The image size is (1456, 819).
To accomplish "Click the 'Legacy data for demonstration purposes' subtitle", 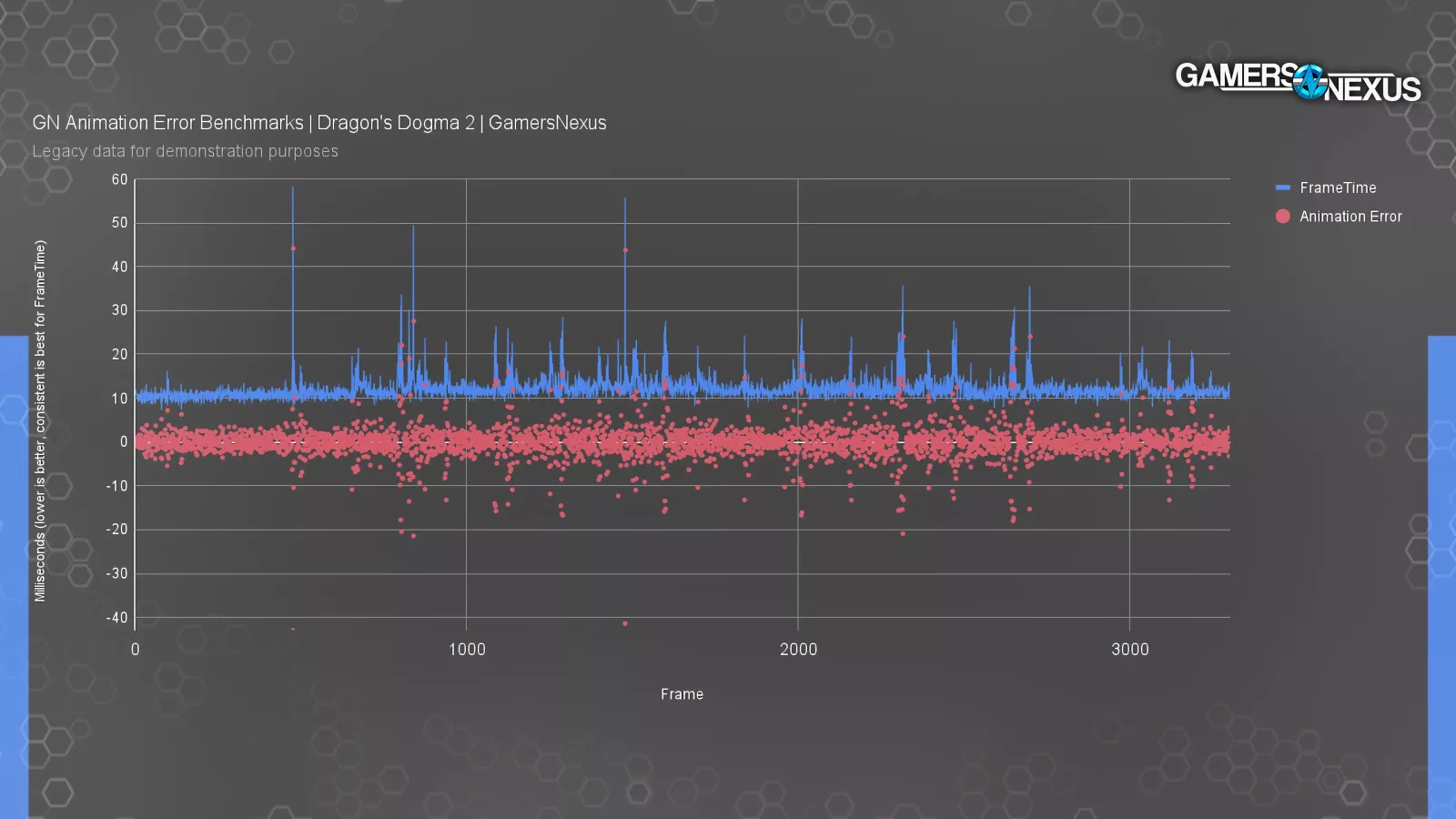I will click(x=185, y=151).
